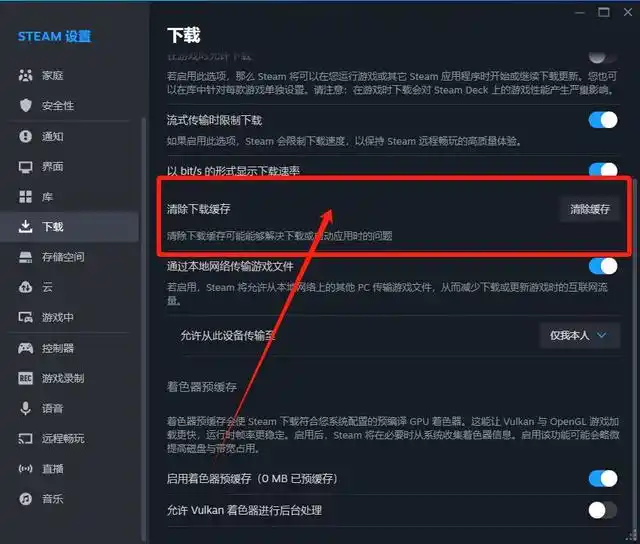Disable 通过本地网络传输游戏文件 switch
This screenshot has height=544, width=640.
point(603,266)
